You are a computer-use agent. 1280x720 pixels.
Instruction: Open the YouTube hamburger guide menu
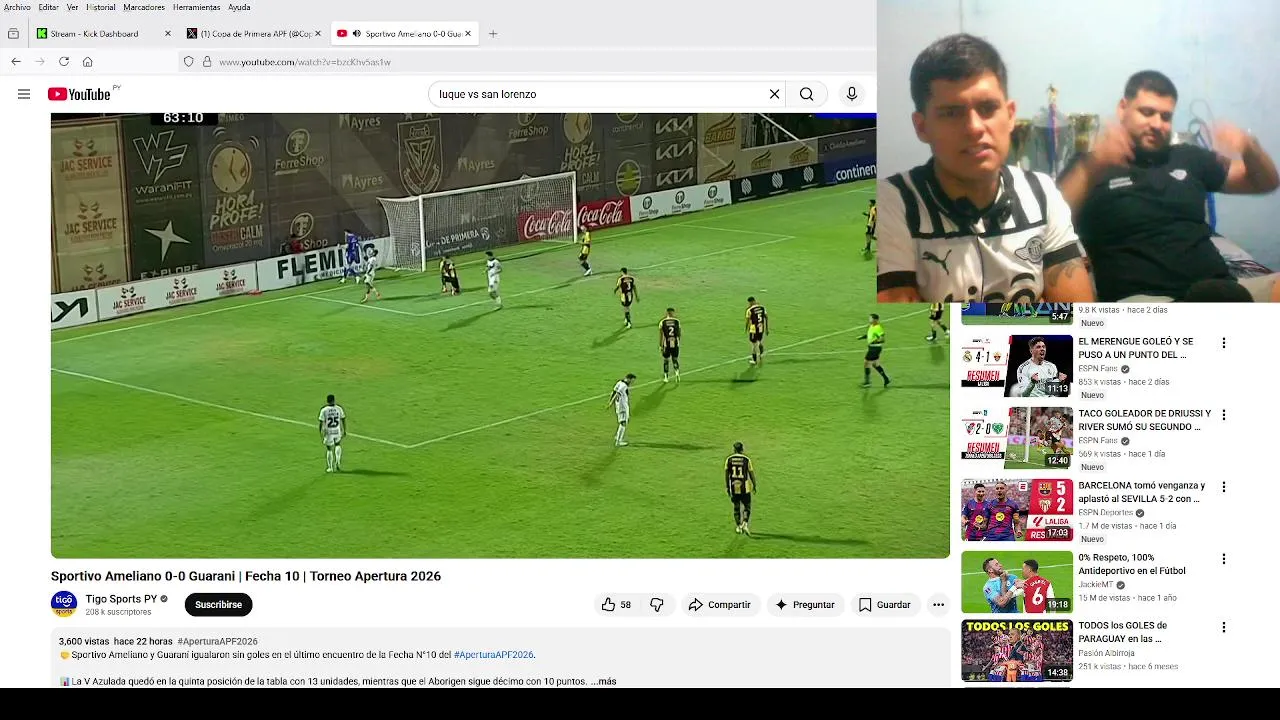point(24,94)
